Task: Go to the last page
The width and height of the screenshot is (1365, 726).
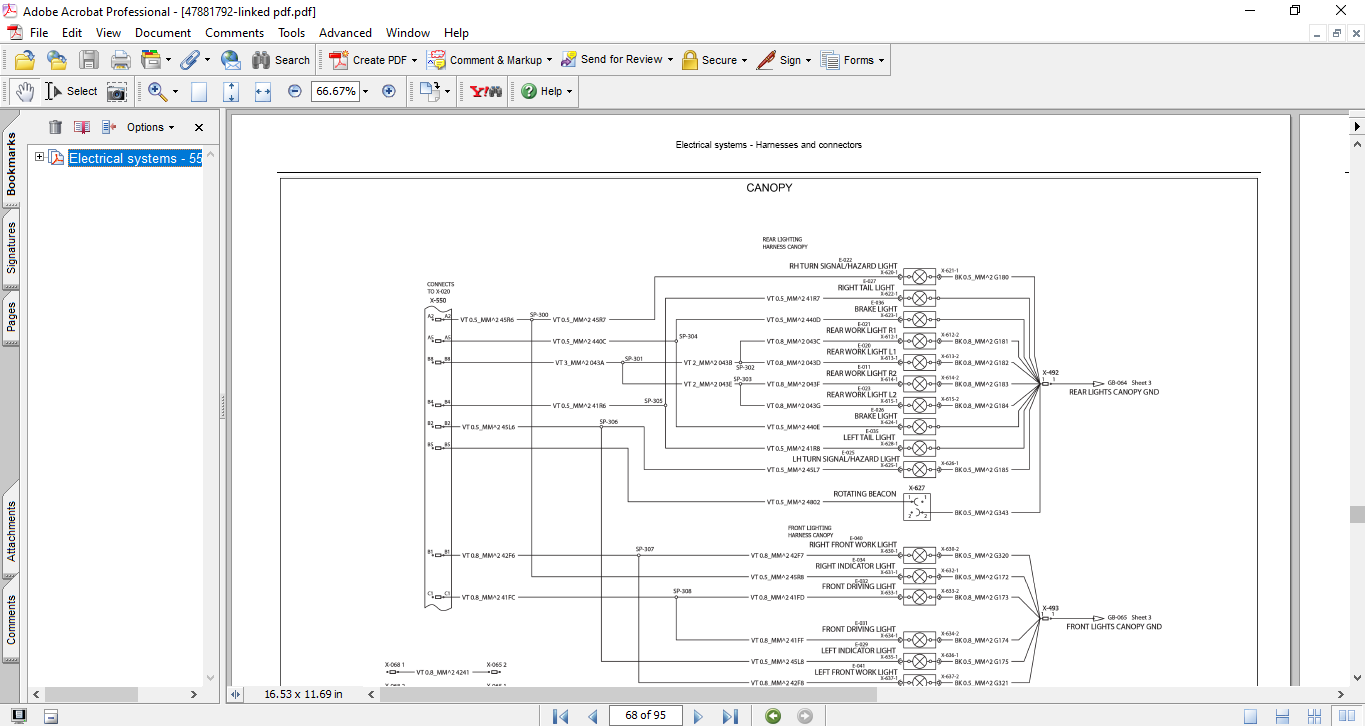Action: [730, 715]
